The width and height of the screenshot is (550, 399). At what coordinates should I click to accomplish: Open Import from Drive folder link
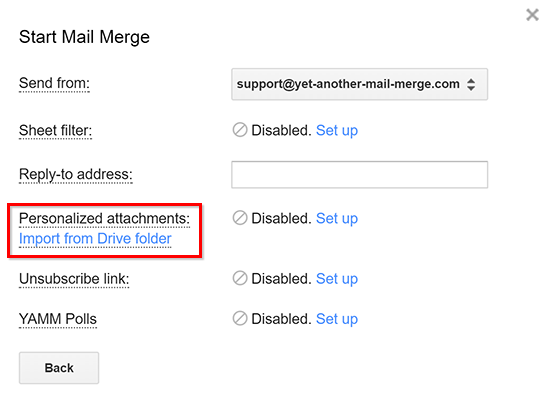95,239
